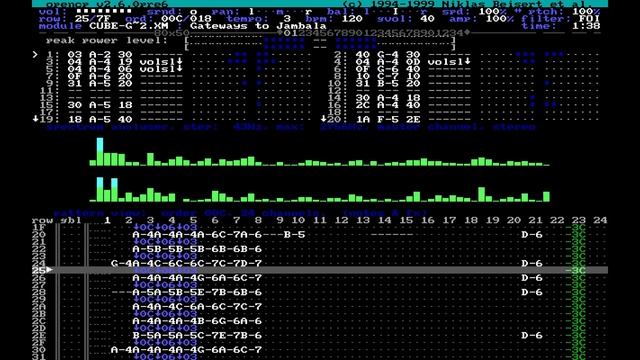Select channel 15 row showing 30 A-5
The width and height of the screenshot is (640, 360).
tap(176, 105)
